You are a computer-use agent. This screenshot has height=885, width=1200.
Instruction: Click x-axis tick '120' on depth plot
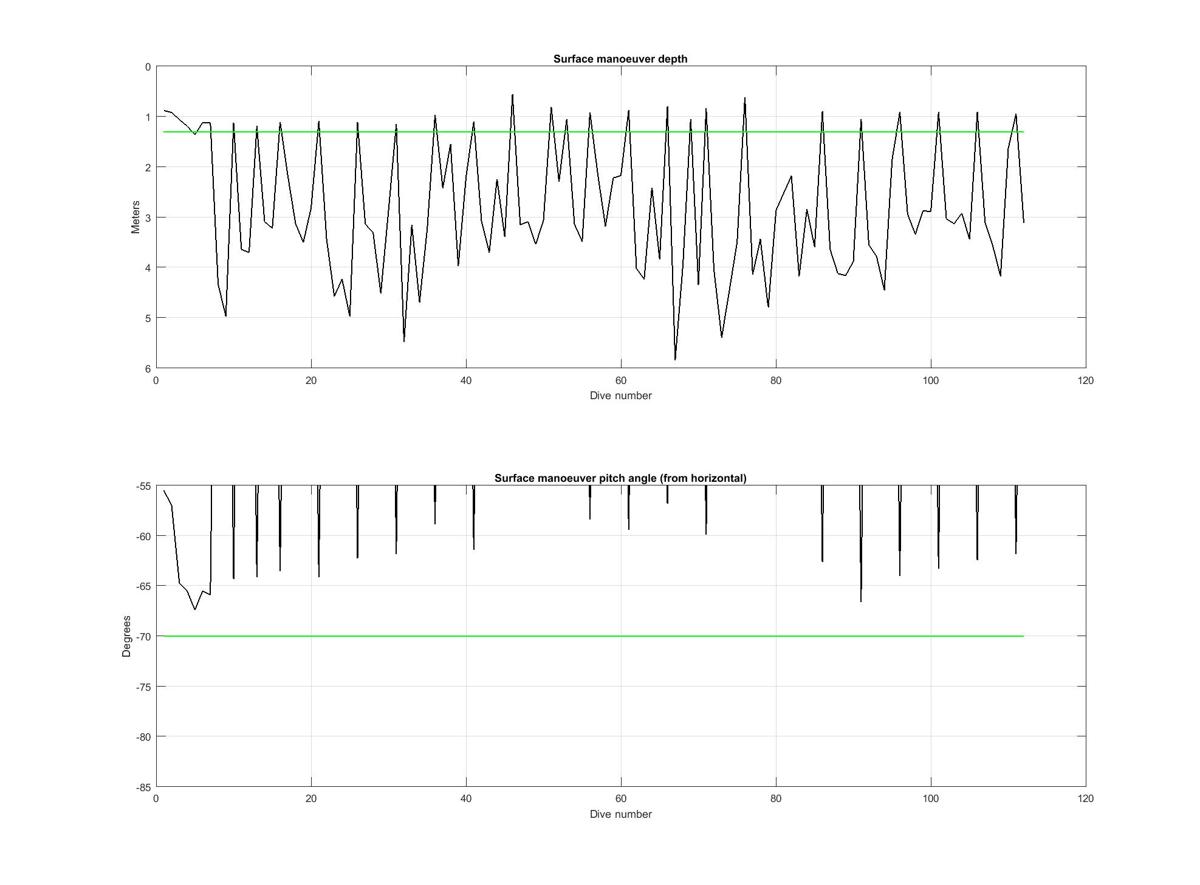click(1086, 380)
